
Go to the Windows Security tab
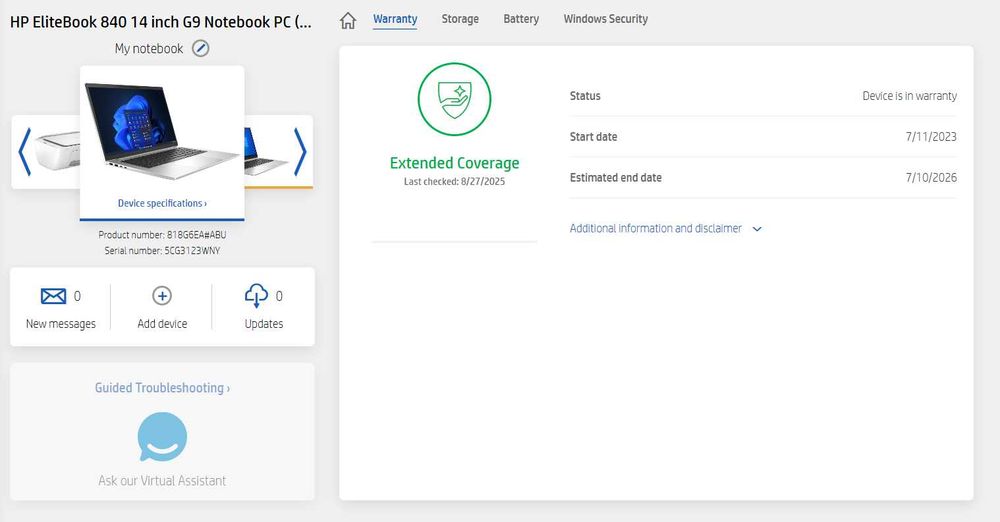(x=605, y=19)
